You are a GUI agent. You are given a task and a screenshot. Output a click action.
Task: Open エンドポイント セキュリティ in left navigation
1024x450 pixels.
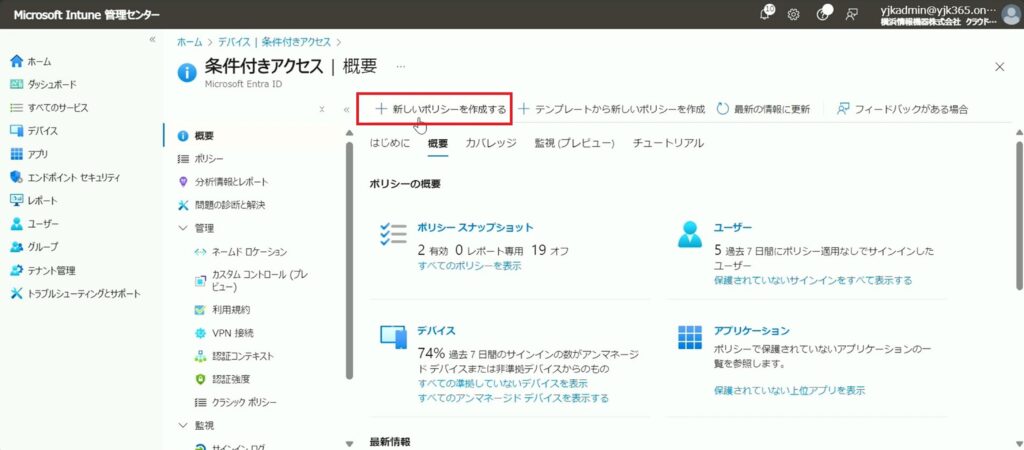click(65, 177)
